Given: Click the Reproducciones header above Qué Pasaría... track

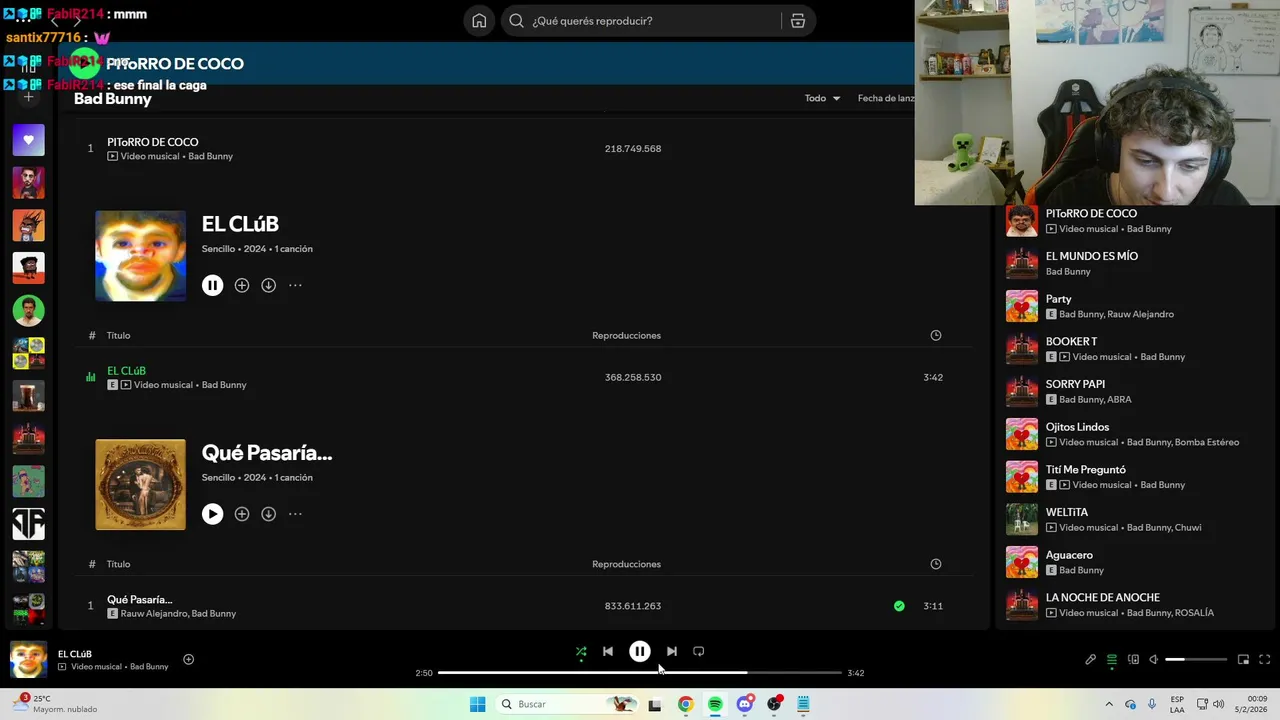Looking at the screenshot, I should tap(626, 564).
